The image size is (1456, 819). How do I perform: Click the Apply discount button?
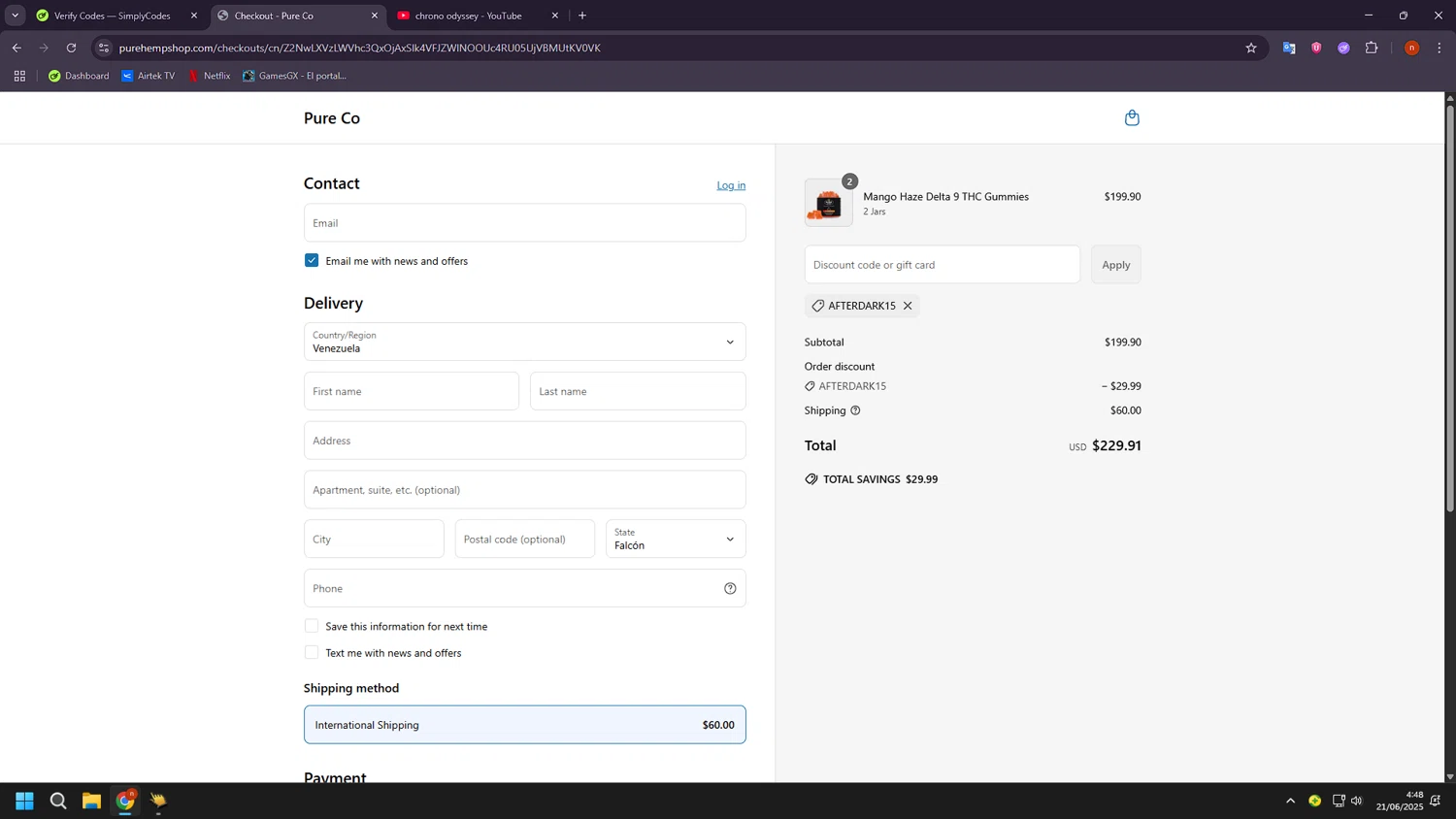pos(1115,265)
